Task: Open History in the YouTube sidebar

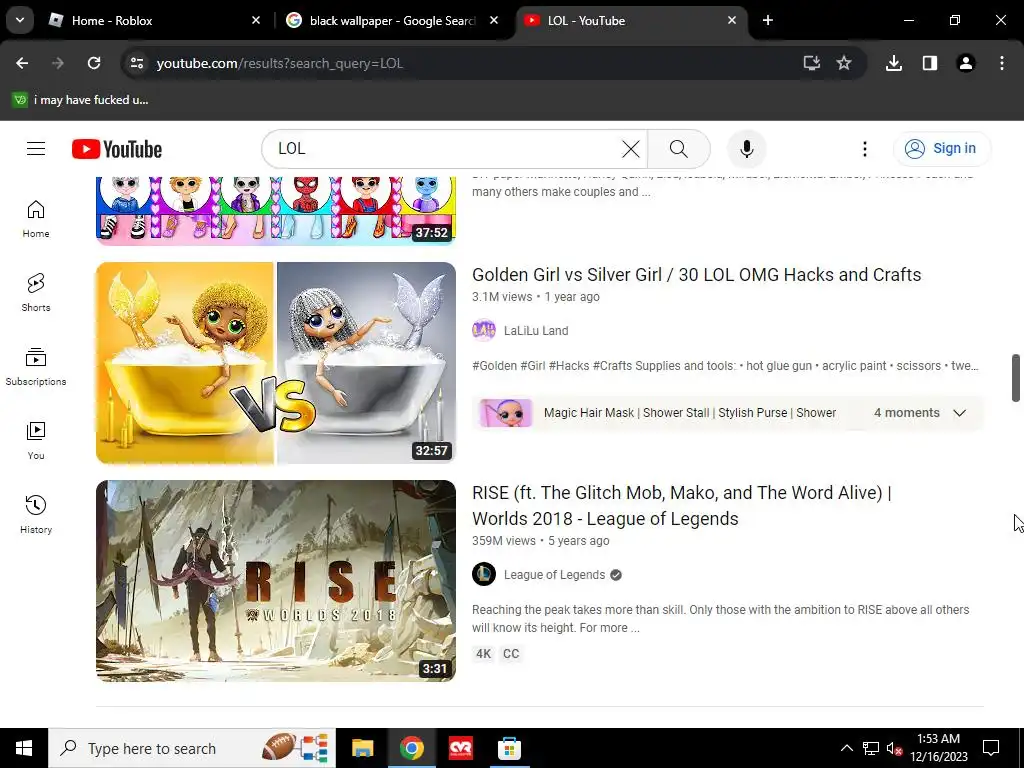Action: tap(36, 515)
